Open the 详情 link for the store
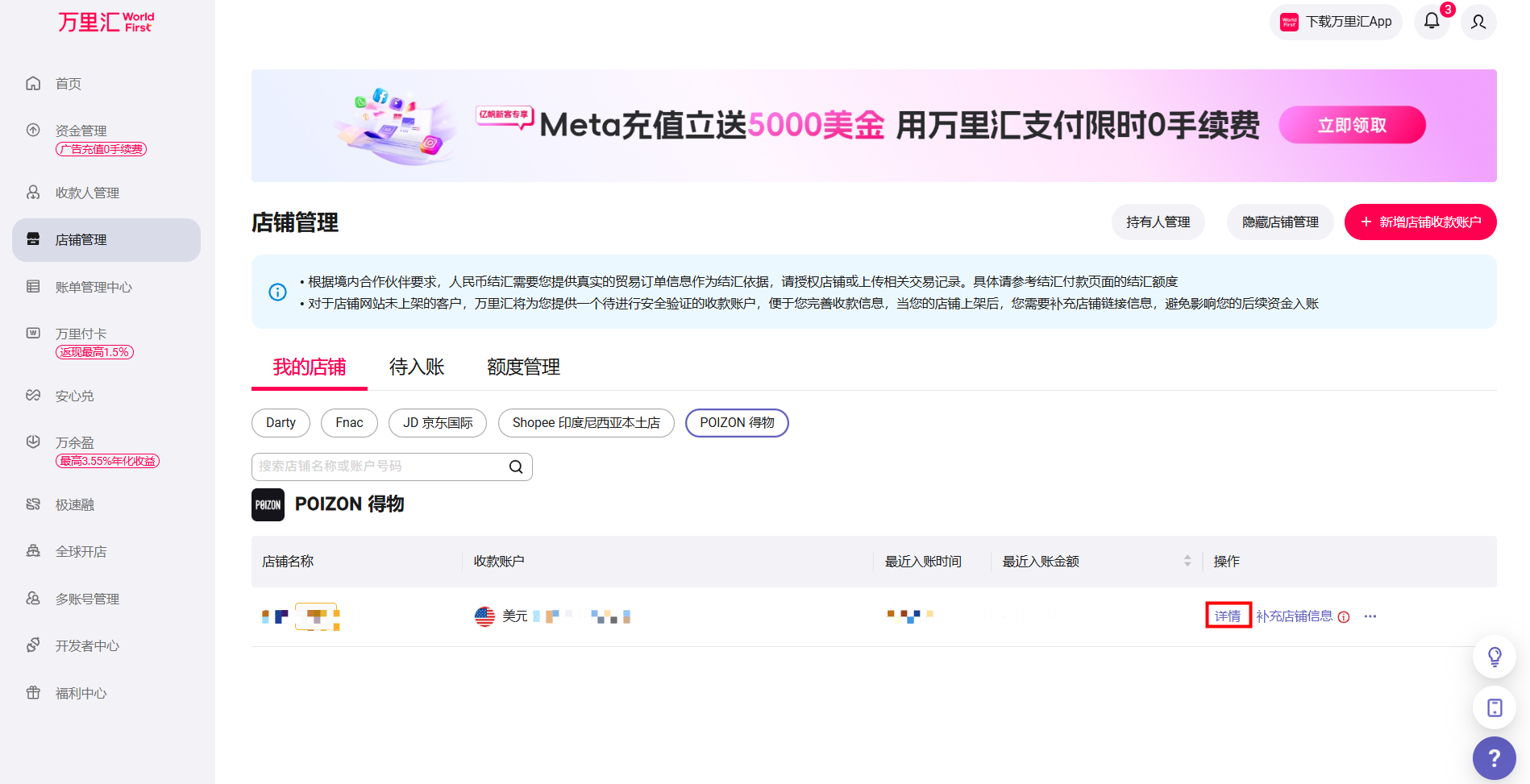This screenshot has width=1530, height=784. pyautogui.click(x=1228, y=616)
